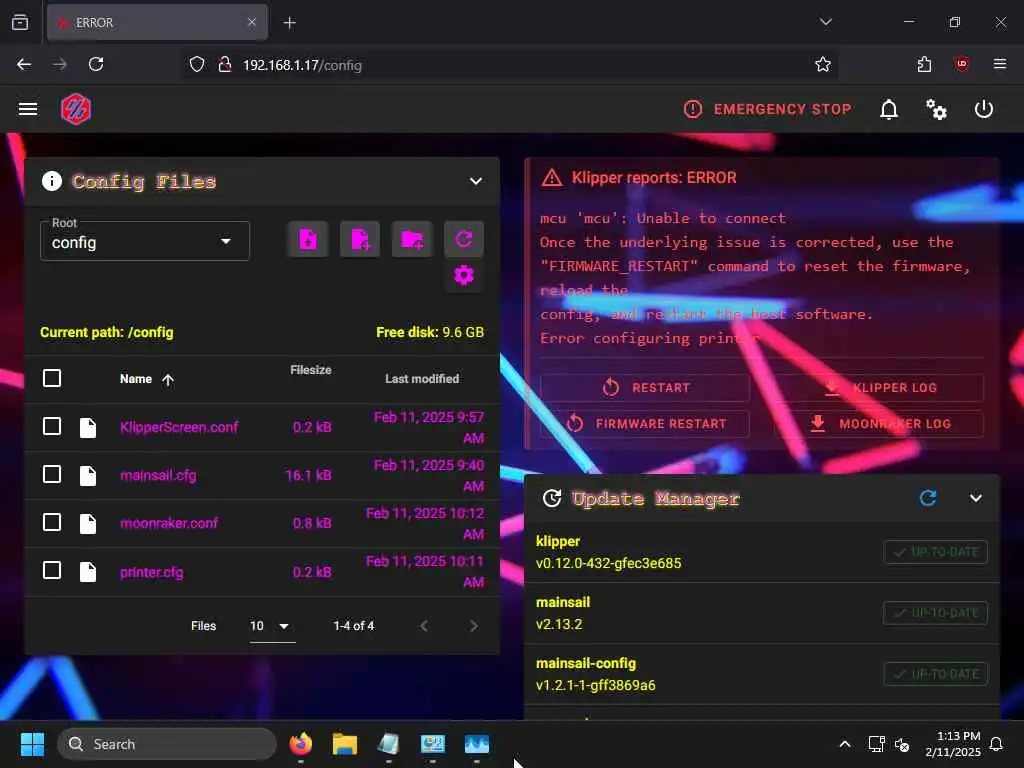1024x768 pixels.
Task: Check the mainsail.cfg checkbox
Action: (52, 474)
